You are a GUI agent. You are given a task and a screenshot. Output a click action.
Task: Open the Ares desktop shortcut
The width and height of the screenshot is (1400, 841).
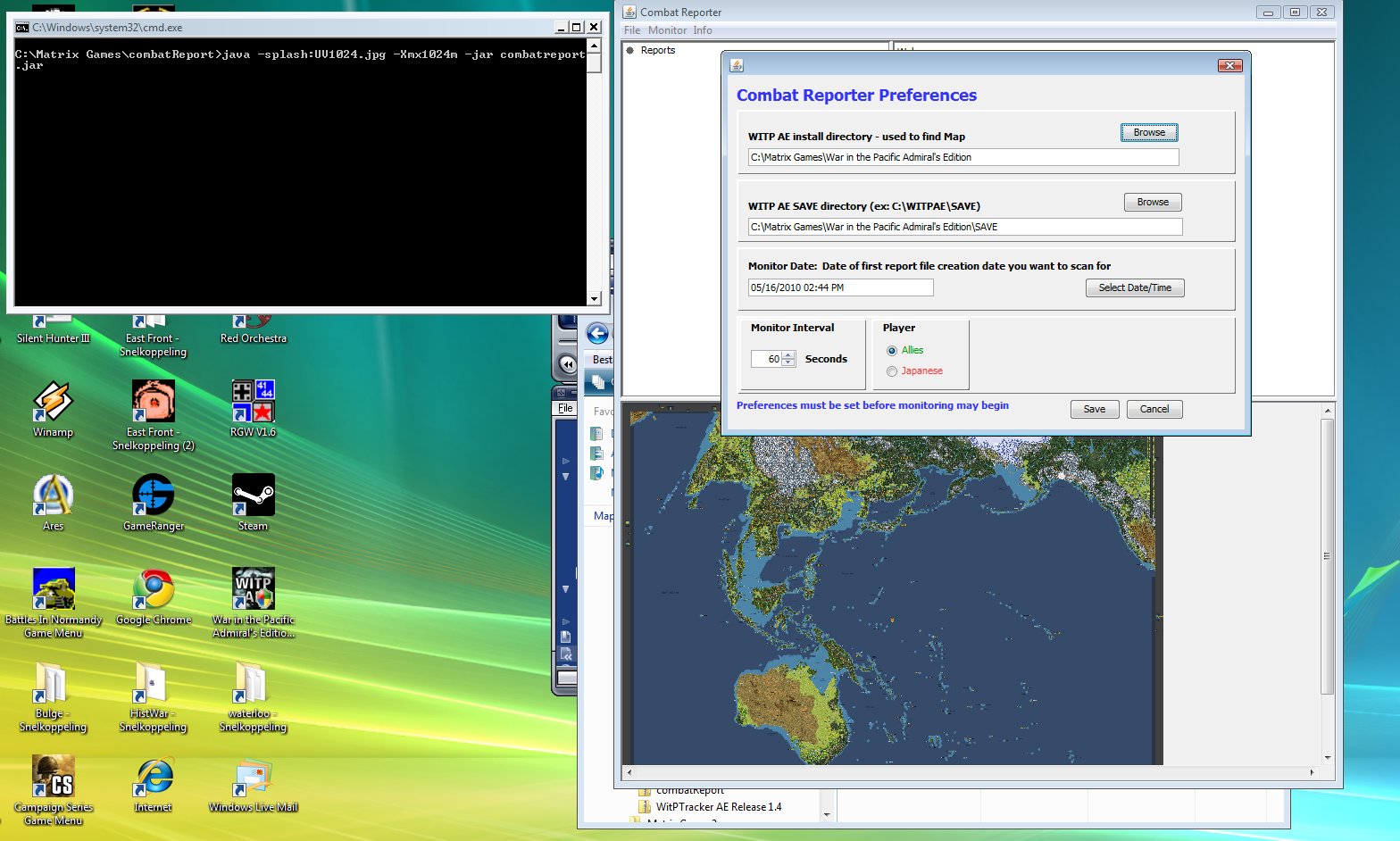click(x=53, y=495)
